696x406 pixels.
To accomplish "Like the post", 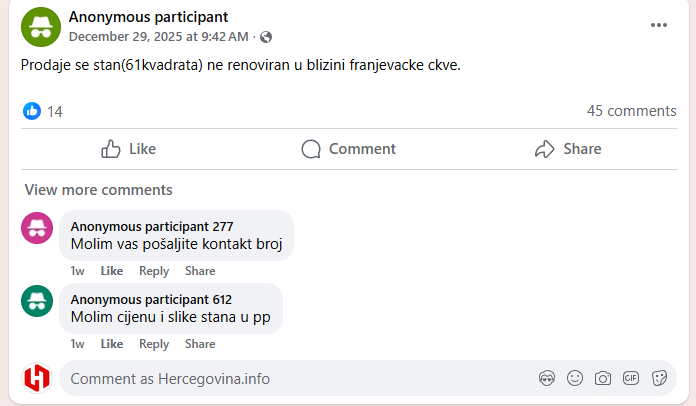I will [x=129, y=149].
